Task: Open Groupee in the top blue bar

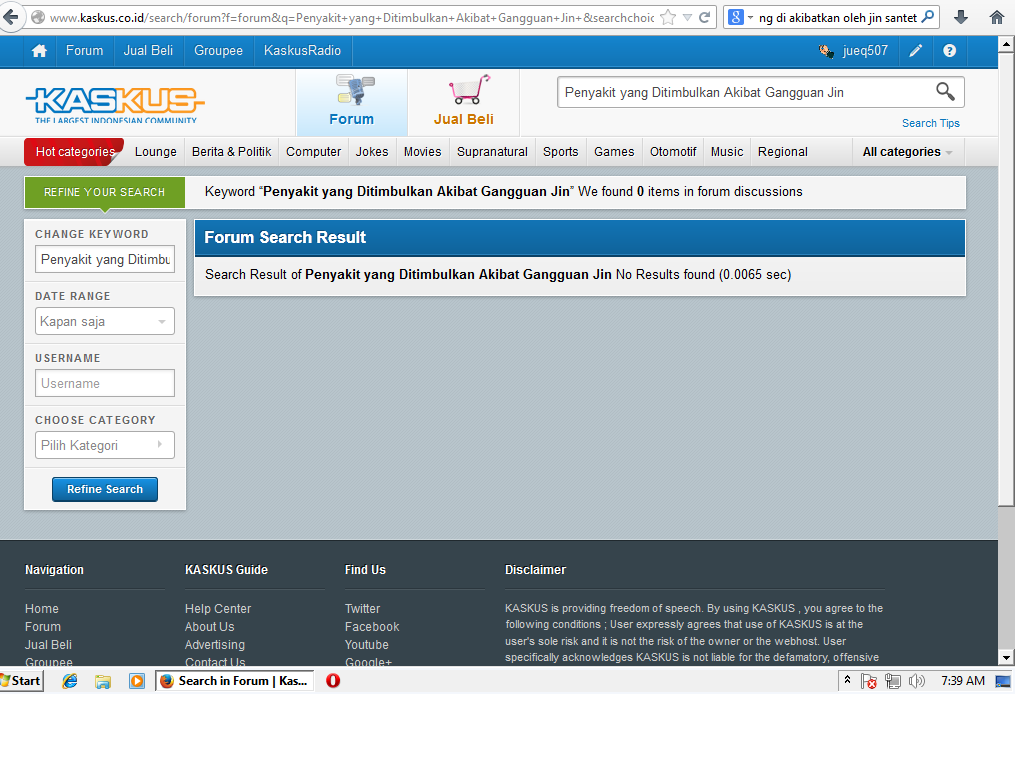Action: pos(218,51)
